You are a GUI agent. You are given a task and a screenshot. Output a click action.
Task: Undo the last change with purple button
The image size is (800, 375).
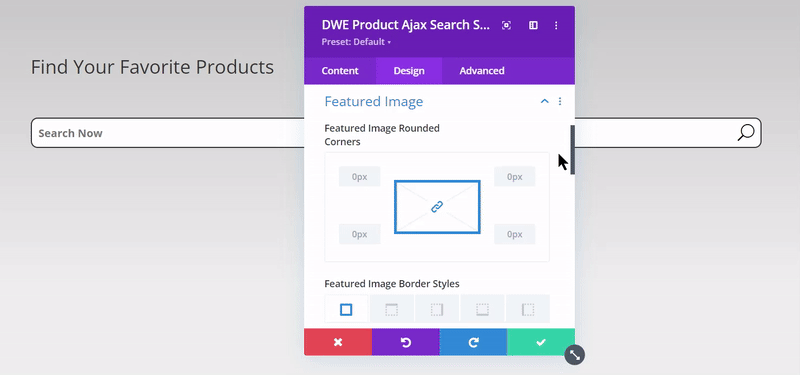pyautogui.click(x=406, y=342)
